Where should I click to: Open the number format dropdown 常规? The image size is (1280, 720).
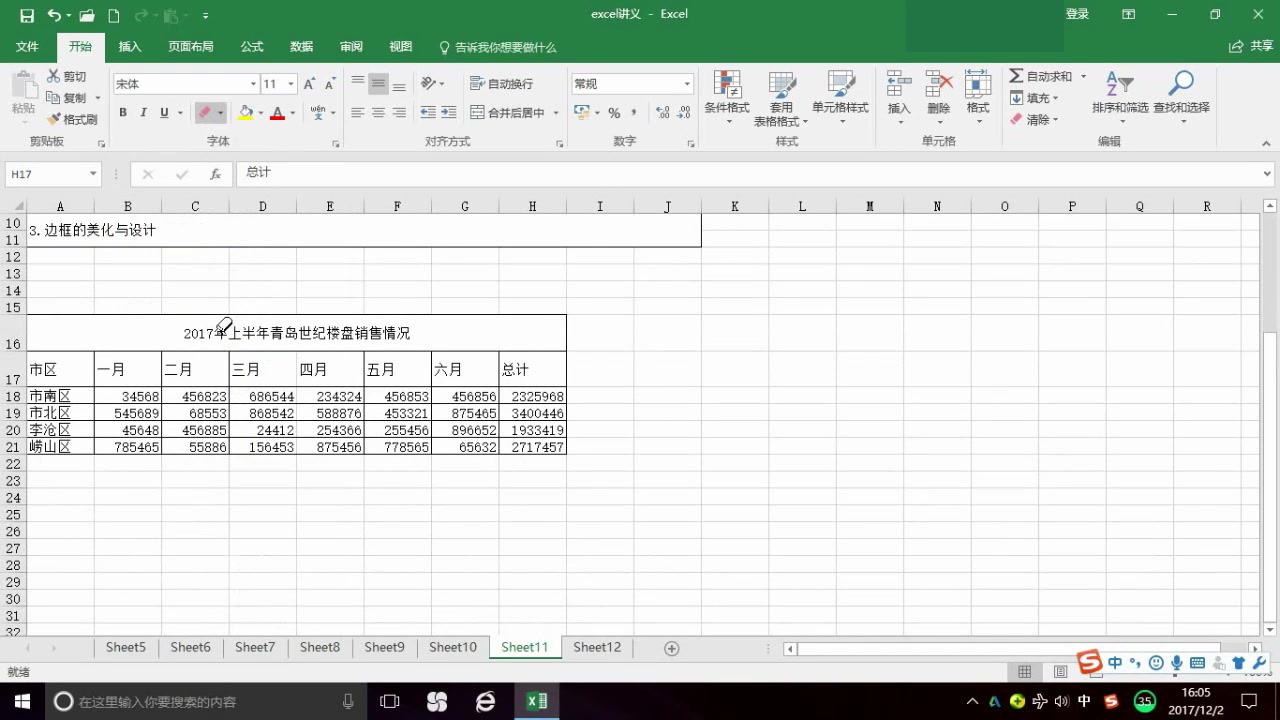click(687, 84)
